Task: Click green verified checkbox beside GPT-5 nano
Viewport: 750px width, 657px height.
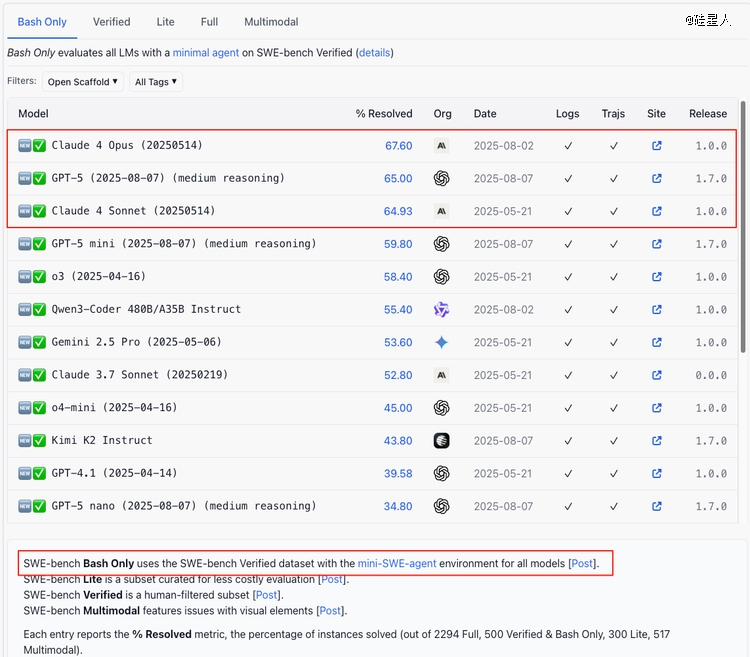Action: point(40,506)
